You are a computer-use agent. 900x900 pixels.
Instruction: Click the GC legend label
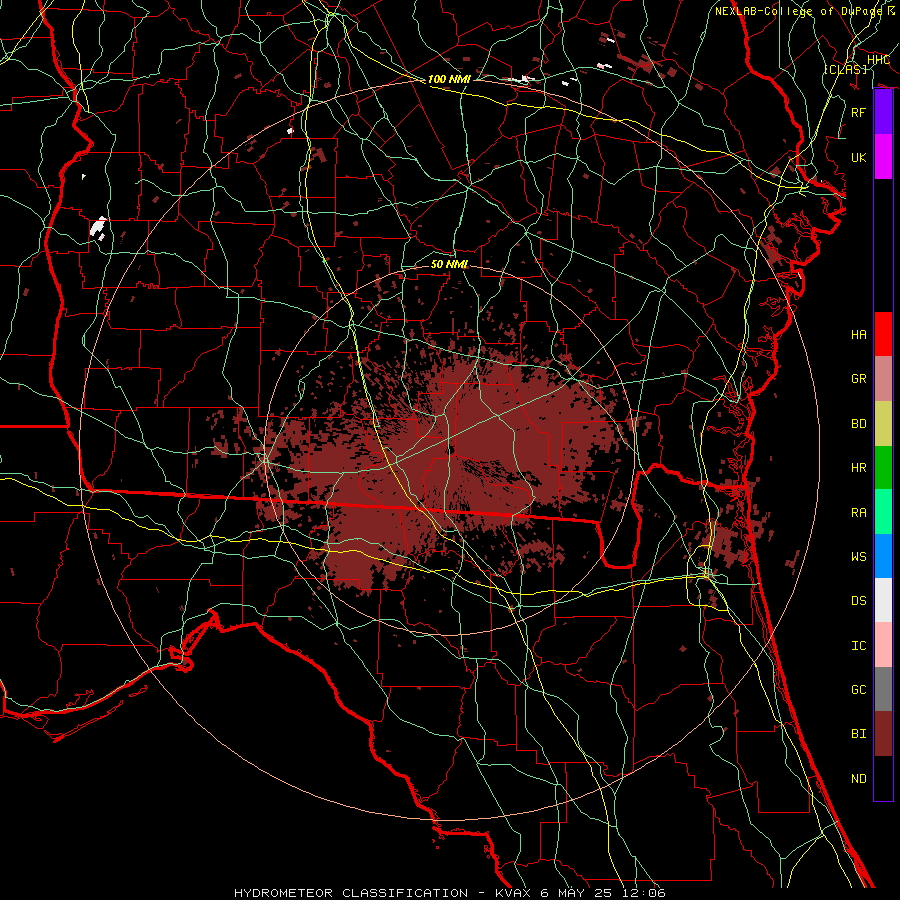coord(859,690)
